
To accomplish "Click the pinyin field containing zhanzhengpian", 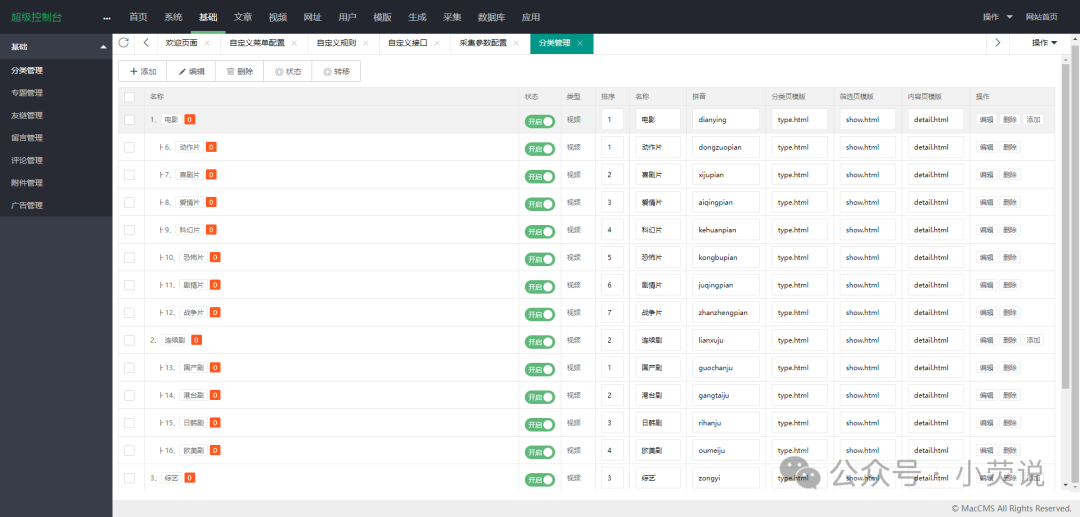I will [x=726, y=313].
